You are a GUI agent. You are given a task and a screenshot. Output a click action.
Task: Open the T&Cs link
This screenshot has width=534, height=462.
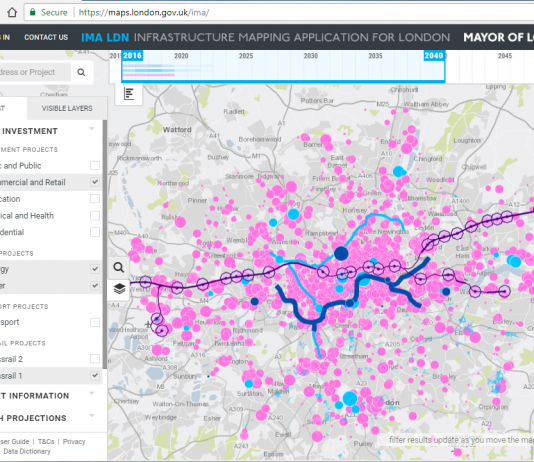click(46, 442)
